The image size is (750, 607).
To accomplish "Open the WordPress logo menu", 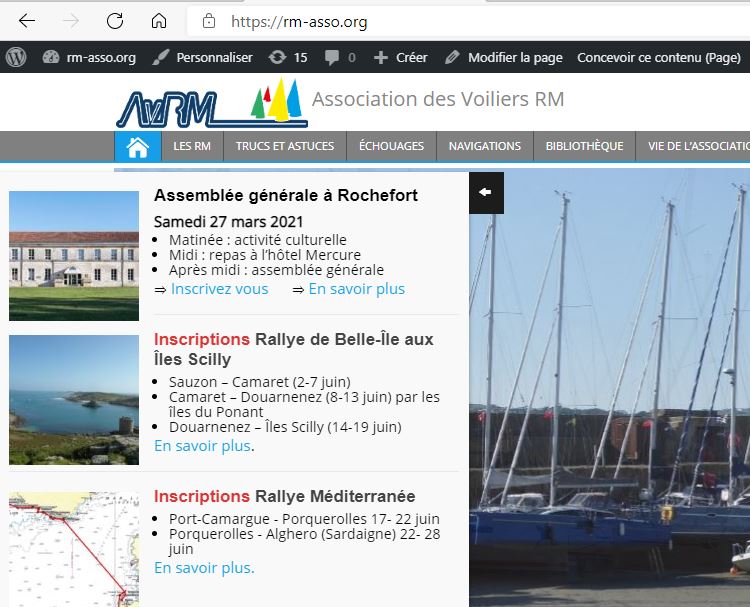I will coord(16,57).
